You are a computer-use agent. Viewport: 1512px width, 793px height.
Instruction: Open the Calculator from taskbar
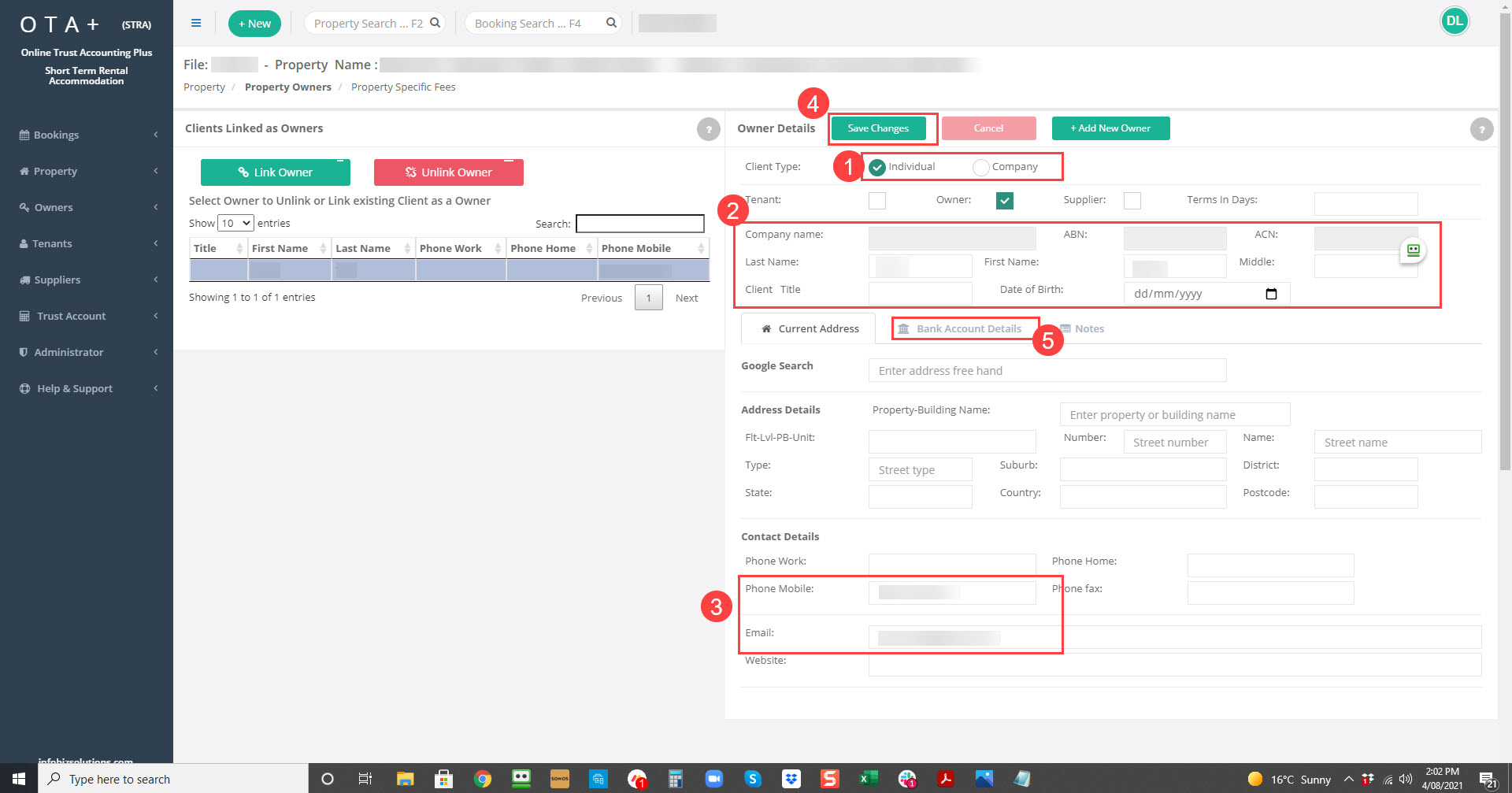[x=675, y=779]
